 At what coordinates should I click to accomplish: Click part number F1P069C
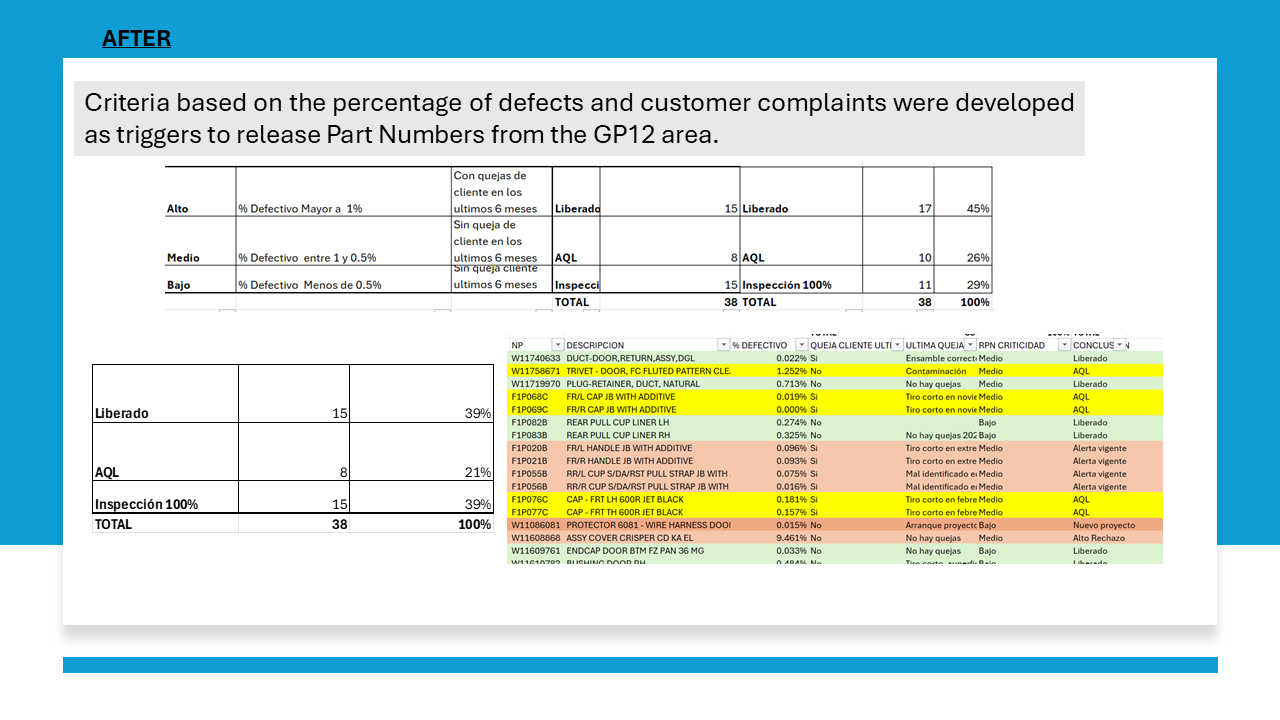[x=530, y=410]
